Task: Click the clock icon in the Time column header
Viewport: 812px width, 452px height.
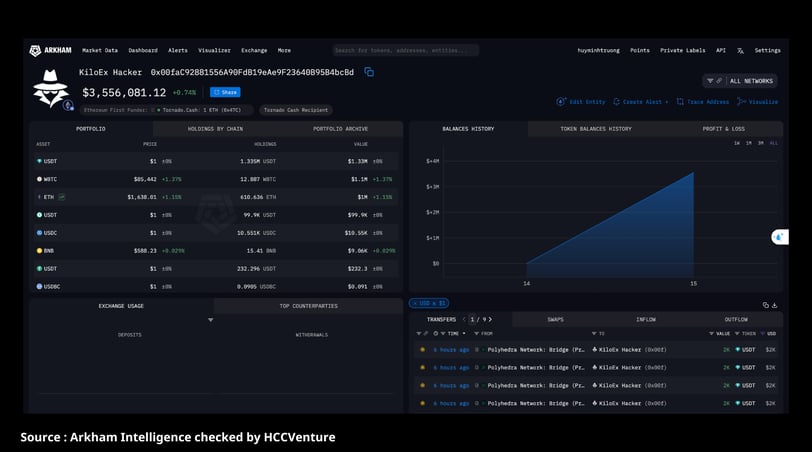Action: 436,333
